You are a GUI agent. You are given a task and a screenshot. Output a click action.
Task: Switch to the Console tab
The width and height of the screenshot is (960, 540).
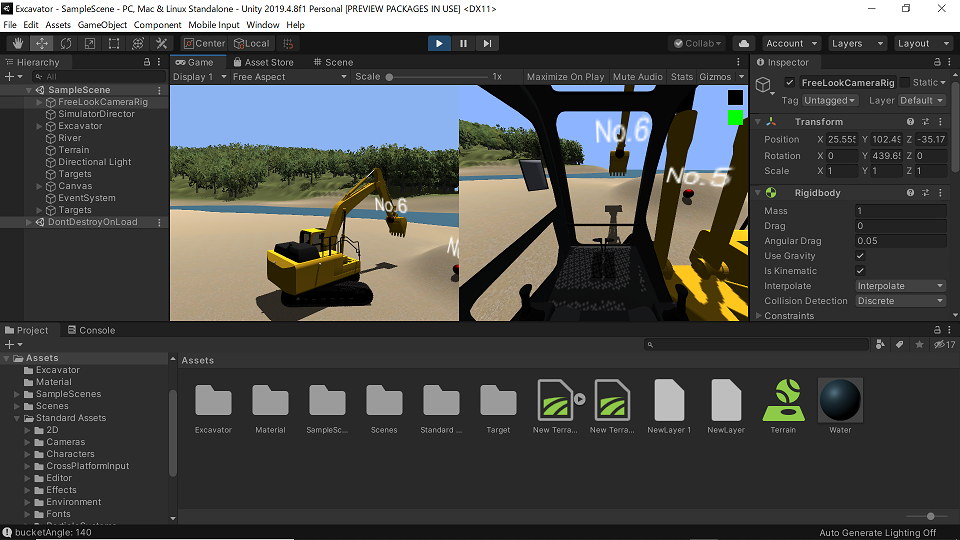click(x=91, y=330)
